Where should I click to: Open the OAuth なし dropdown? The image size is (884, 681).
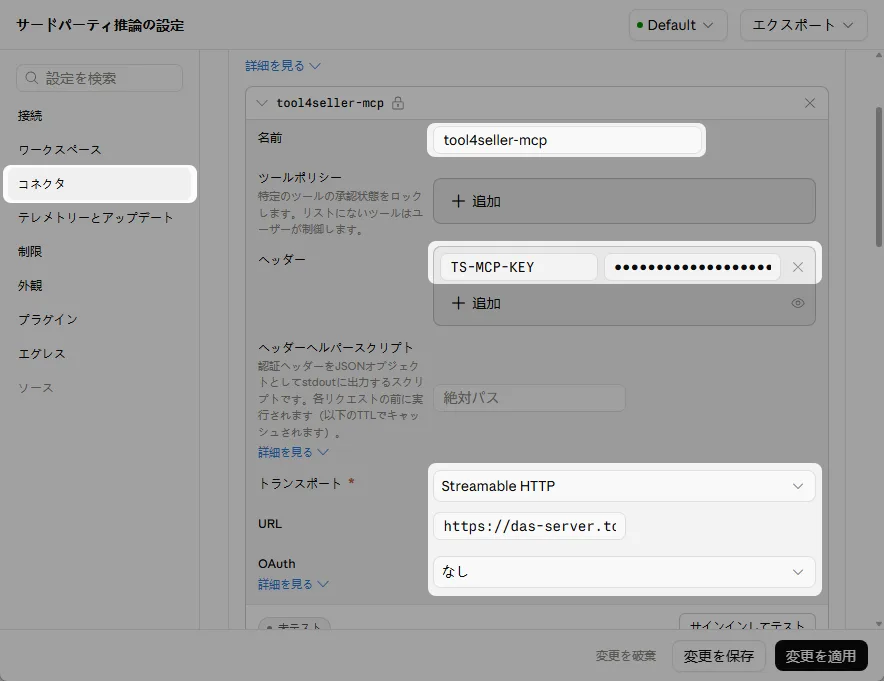coord(624,572)
